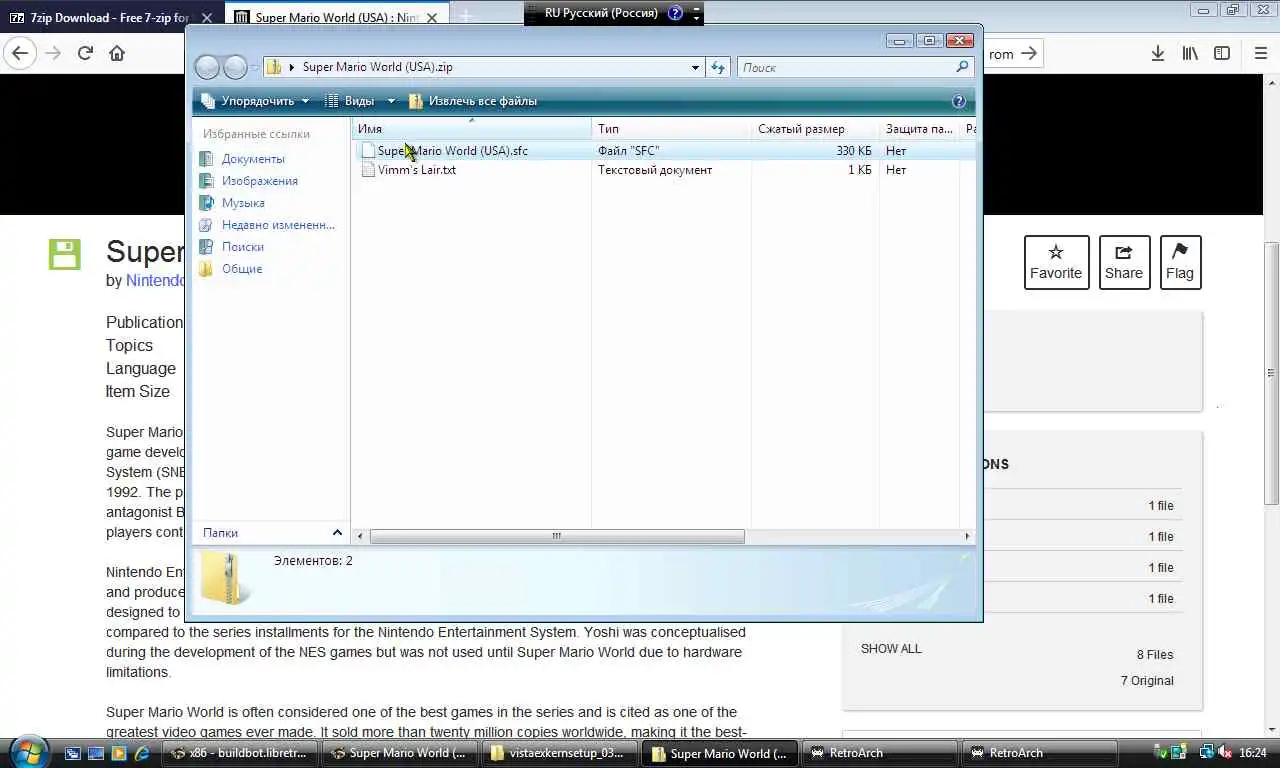This screenshot has height=768, width=1280.
Task: Click the refresh button beside the address bar
Action: coord(718,67)
